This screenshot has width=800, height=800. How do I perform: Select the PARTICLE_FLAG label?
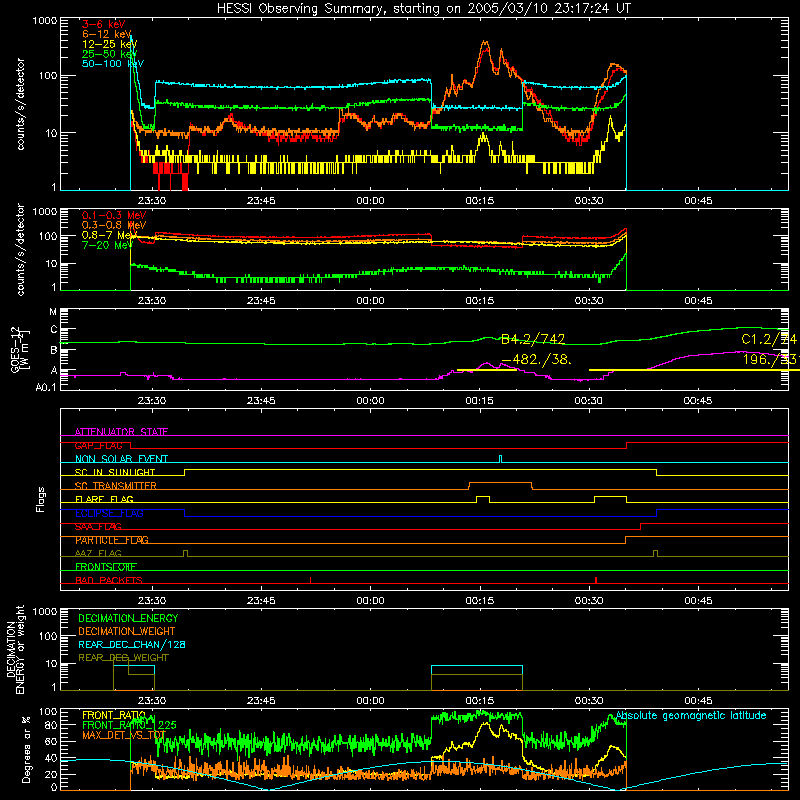112,540
